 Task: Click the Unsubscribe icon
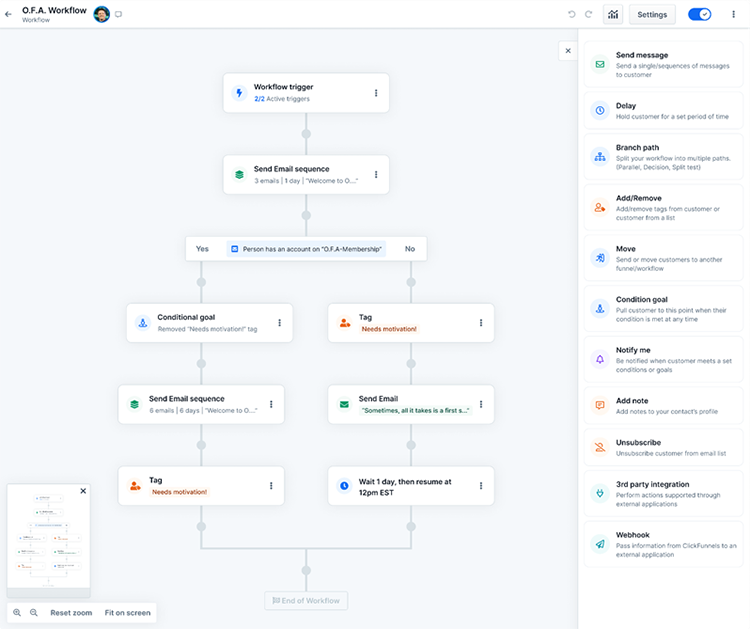[600, 447]
